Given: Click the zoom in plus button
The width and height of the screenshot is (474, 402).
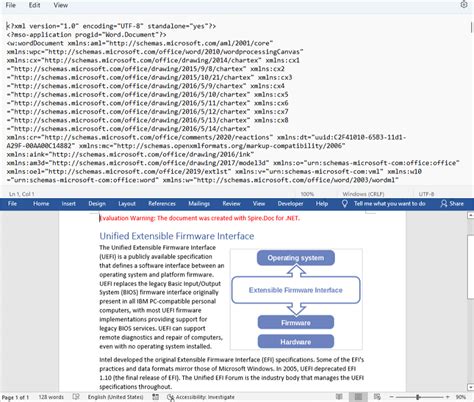Looking at the screenshot, I should pos(448,397).
